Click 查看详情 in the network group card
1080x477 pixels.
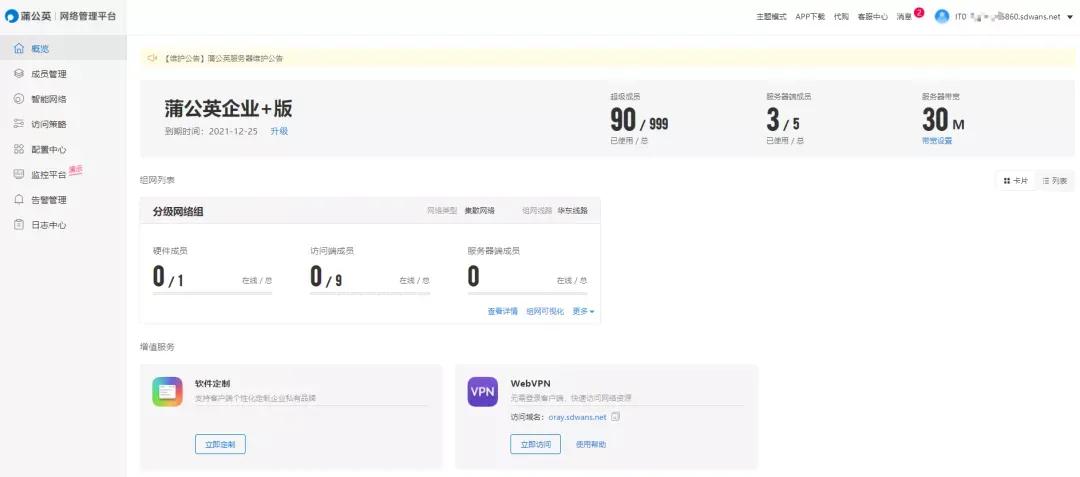click(503, 312)
